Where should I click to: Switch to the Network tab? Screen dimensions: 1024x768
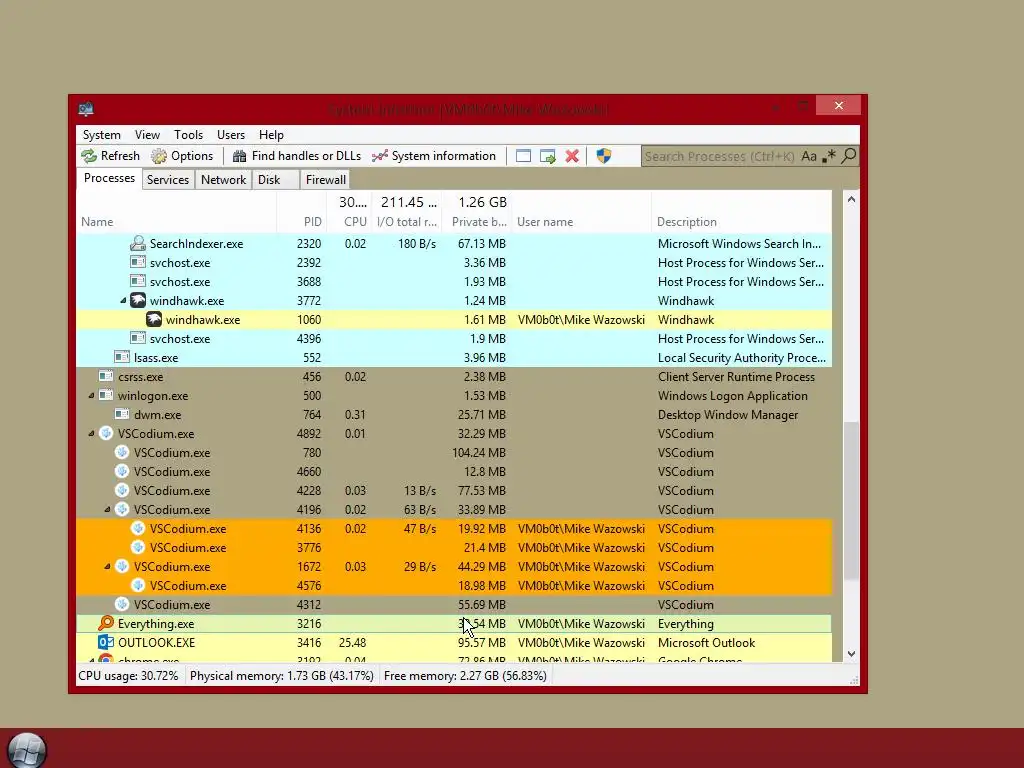(x=223, y=180)
